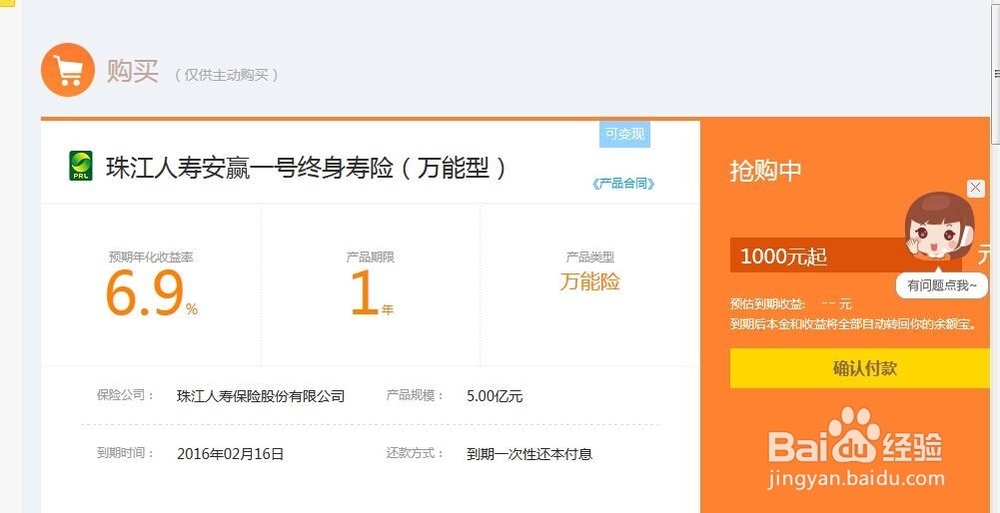1000x513 pixels.
Task: Click the 1年 product term value
Action: (x=372, y=294)
